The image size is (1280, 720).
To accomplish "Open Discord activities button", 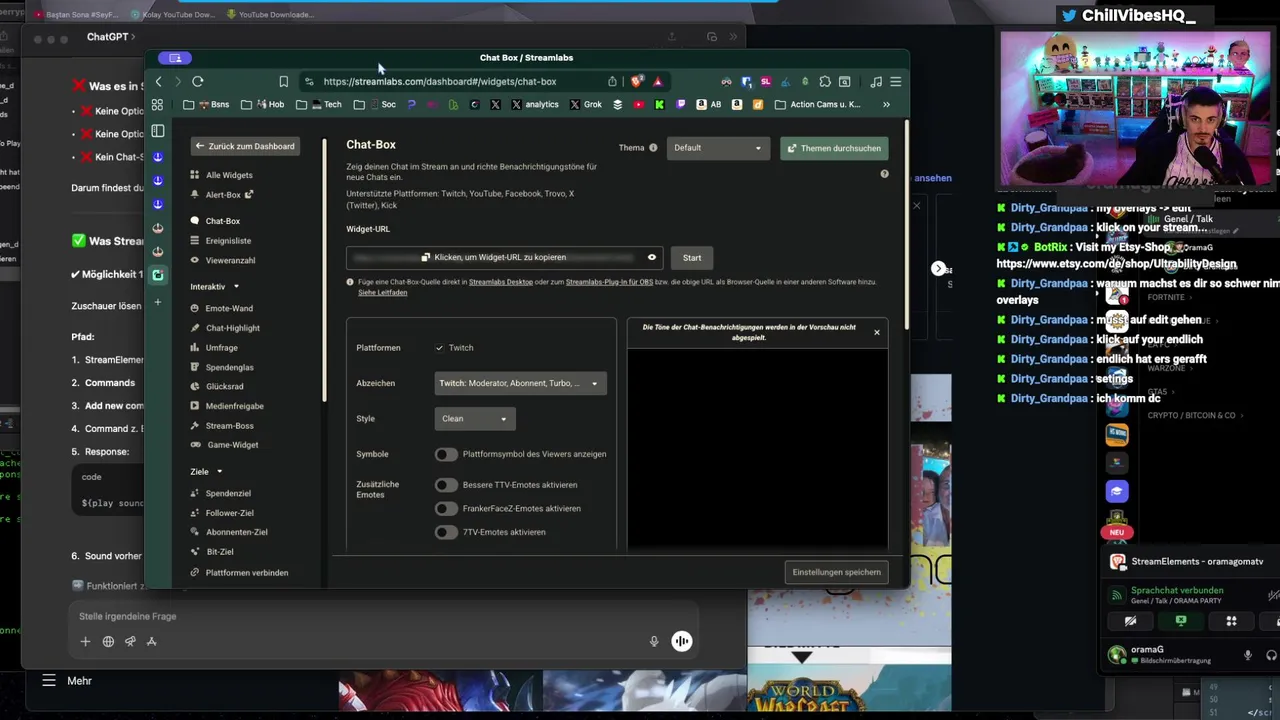I will (1231, 621).
